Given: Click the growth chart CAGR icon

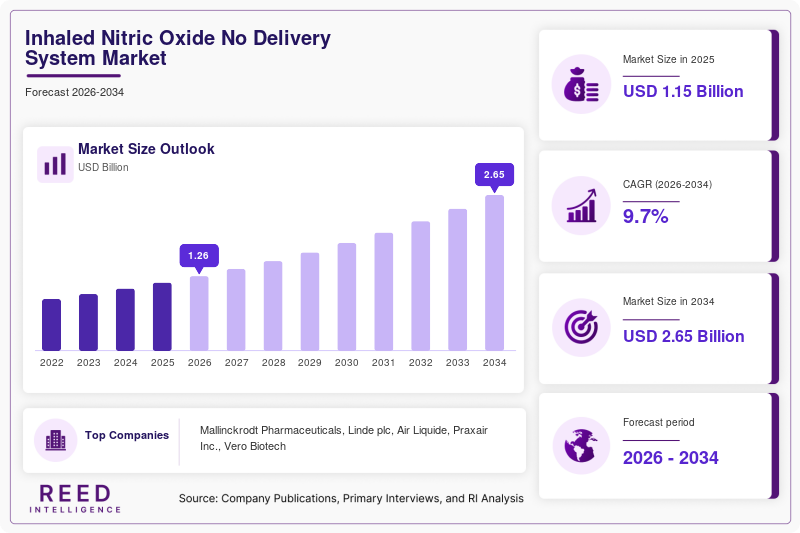Looking at the screenshot, I should pyautogui.click(x=581, y=206).
